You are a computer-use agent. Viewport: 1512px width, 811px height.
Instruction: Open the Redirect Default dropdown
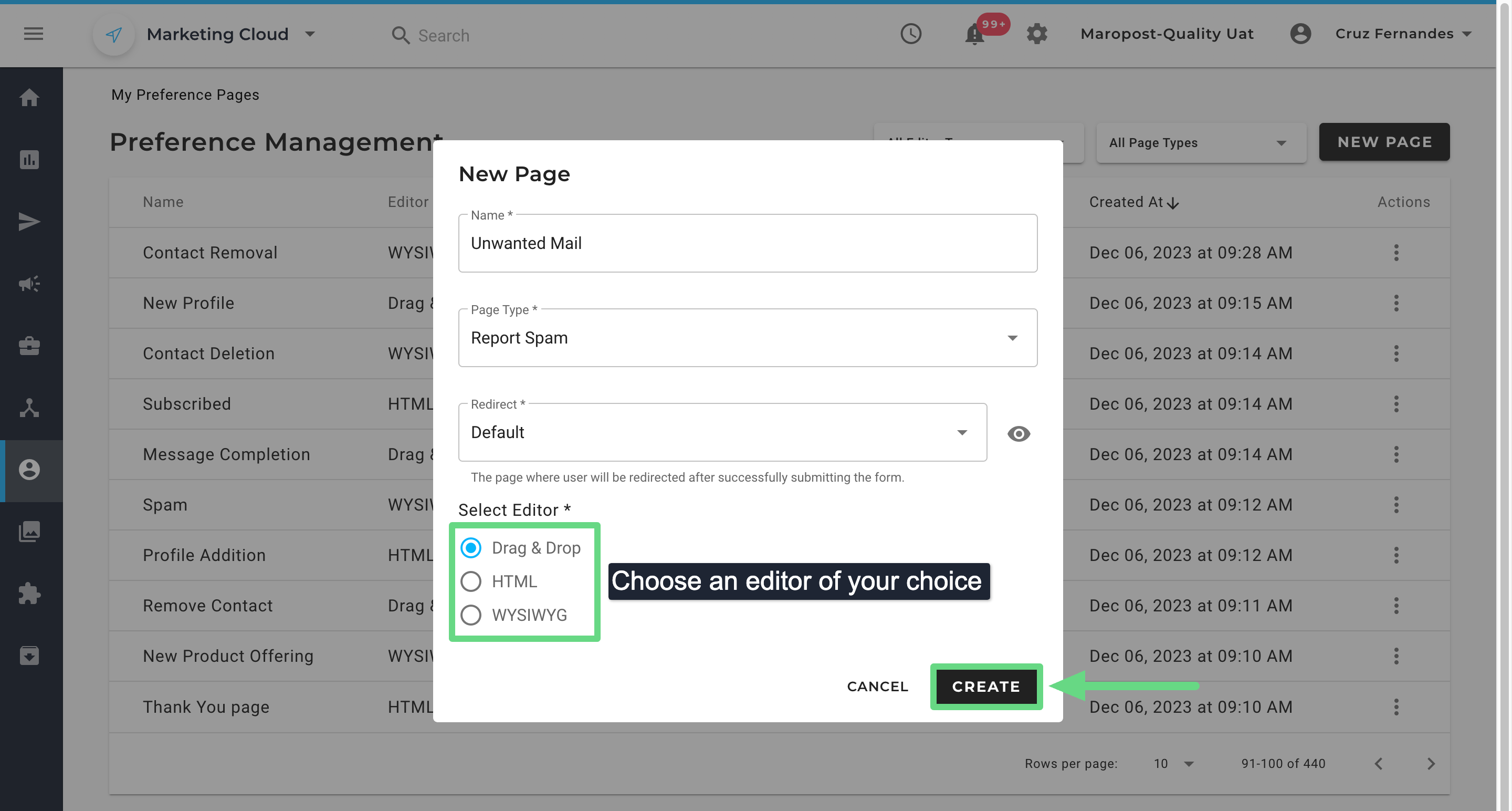coord(722,433)
